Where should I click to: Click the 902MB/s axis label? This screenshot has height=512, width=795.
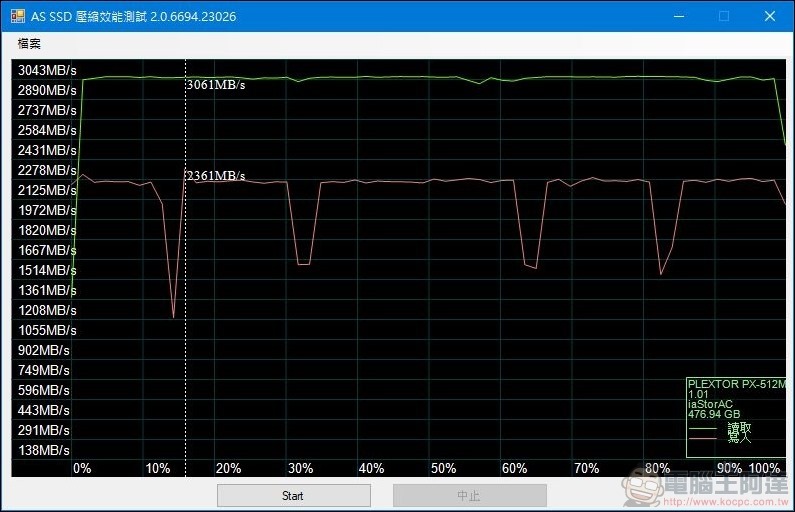pyautogui.click(x=44, y=350)
